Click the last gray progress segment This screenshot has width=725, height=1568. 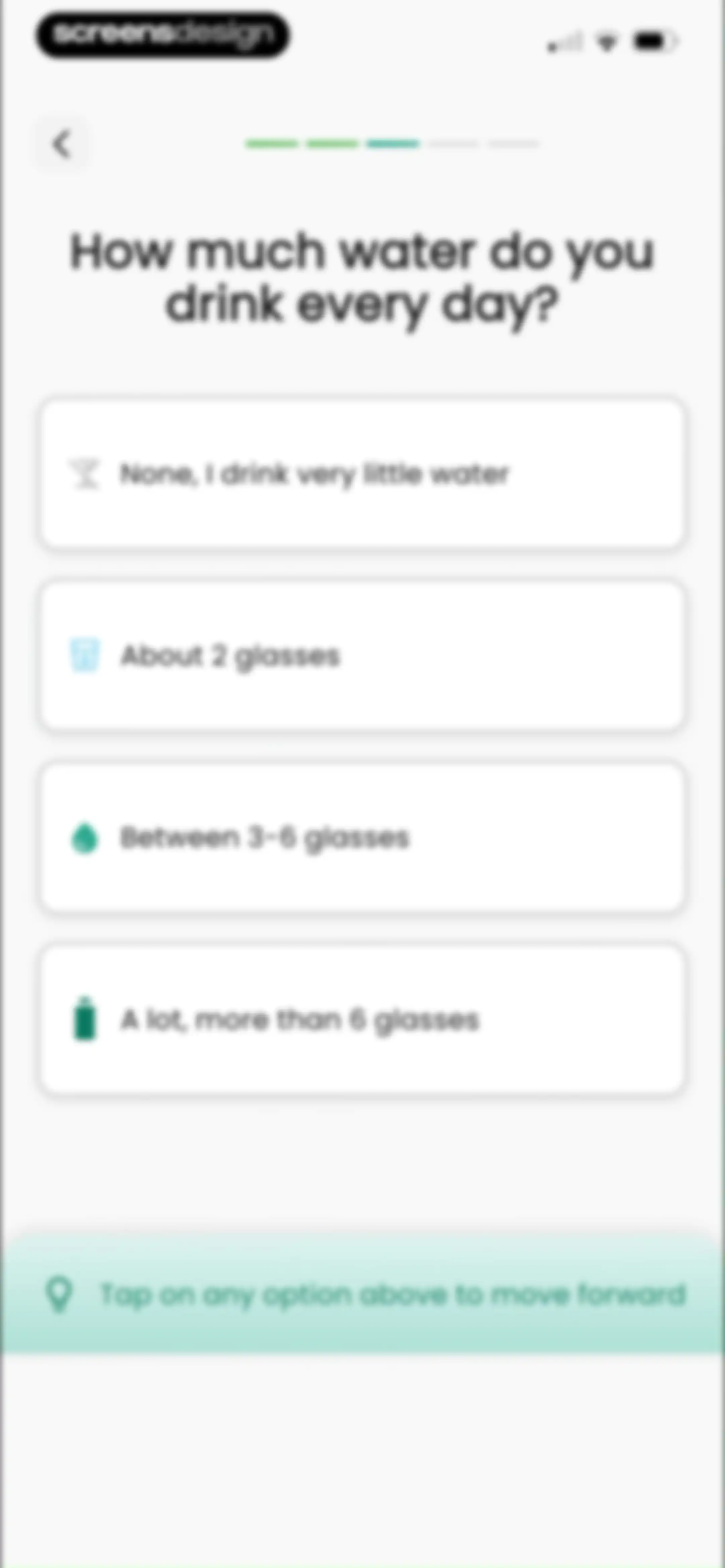pyautogui.click(x=514, y=144)
